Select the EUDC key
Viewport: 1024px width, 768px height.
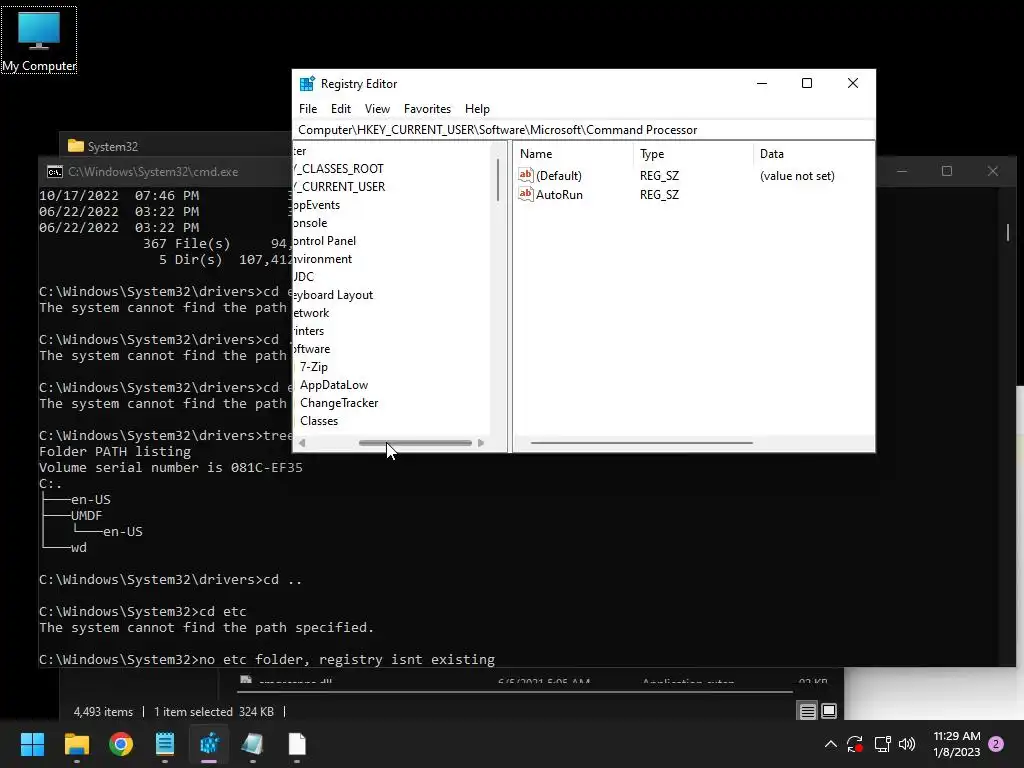[304, 277]
